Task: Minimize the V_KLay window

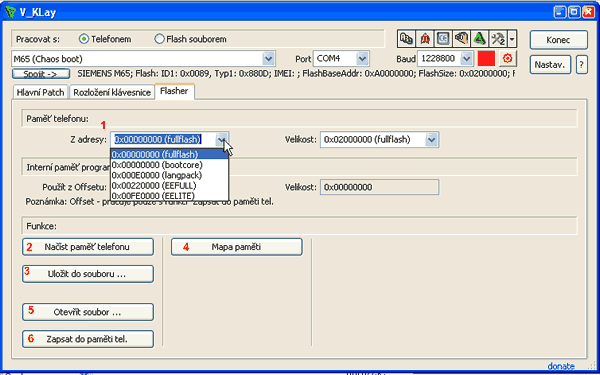Action: coord(560,12)
